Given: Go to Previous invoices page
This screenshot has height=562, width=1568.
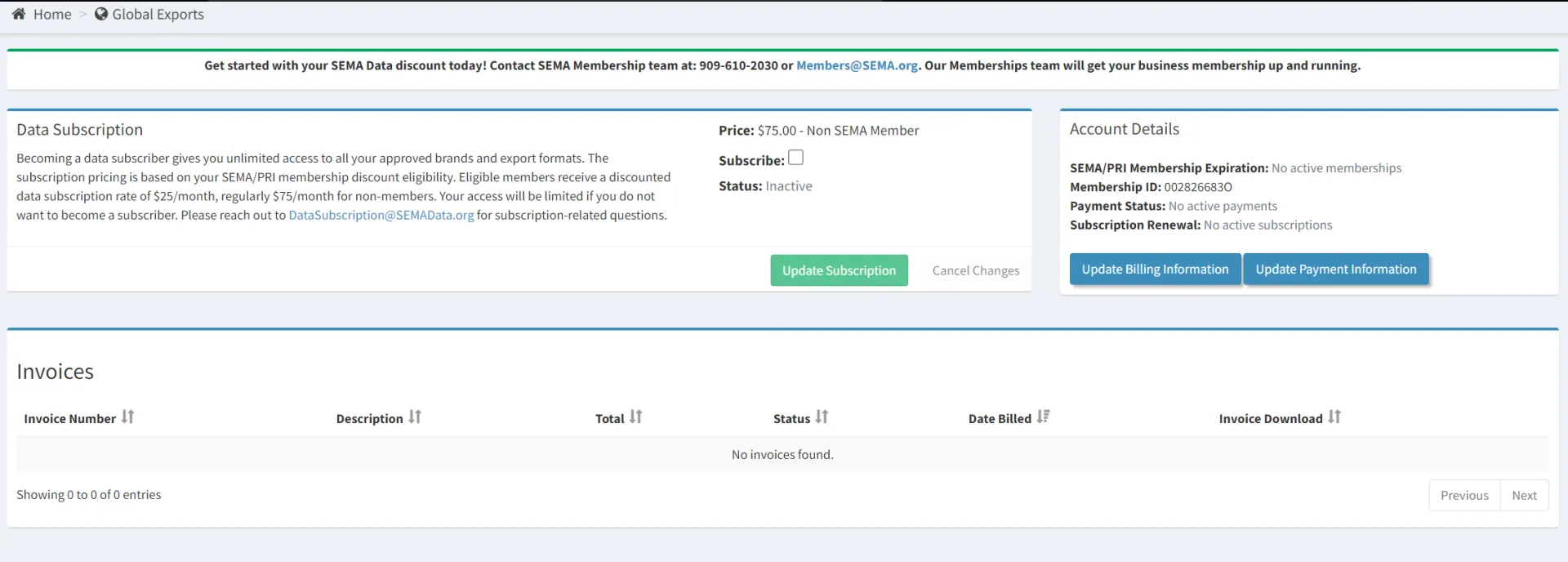Looking at the screenshot, I should point(1463,495).
